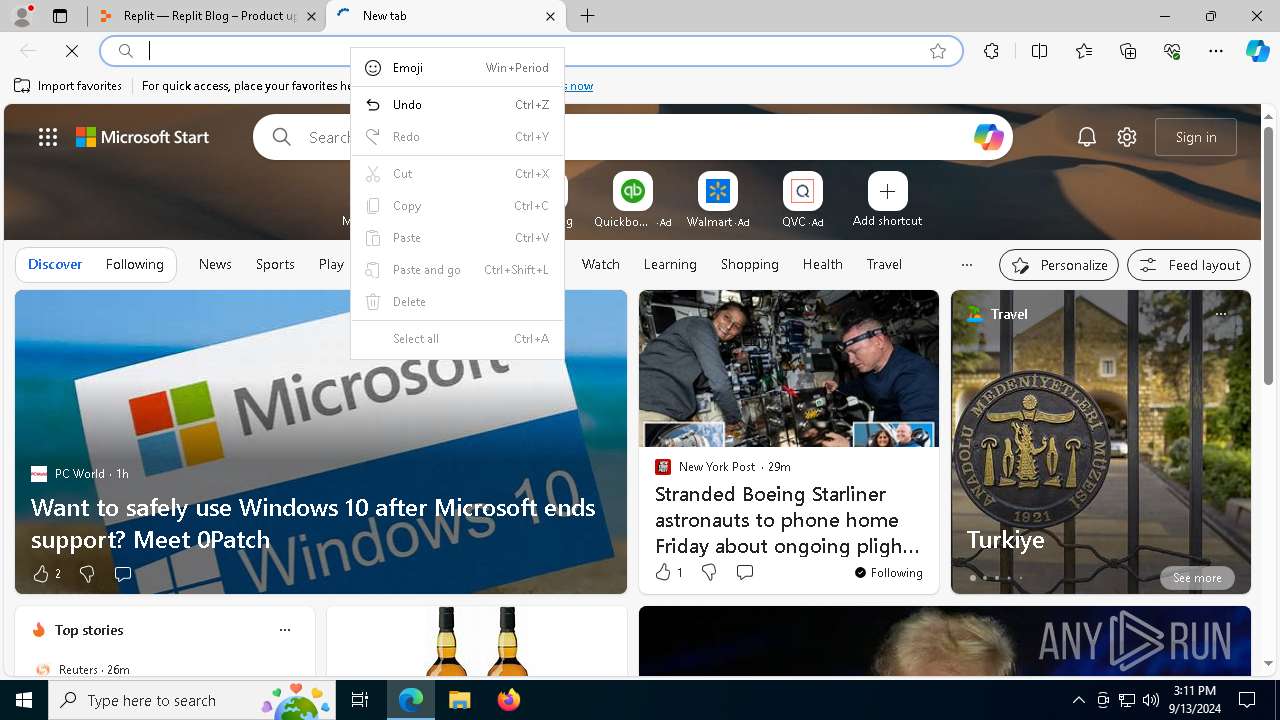Open the Feed layout options
The image size is (1280, 720).
(1189, 265)
